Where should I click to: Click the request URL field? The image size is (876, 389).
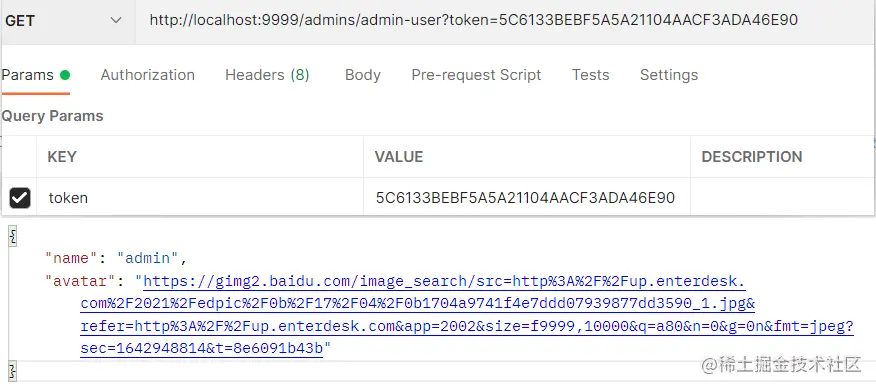pyautogui.click(x=505, y=21)
